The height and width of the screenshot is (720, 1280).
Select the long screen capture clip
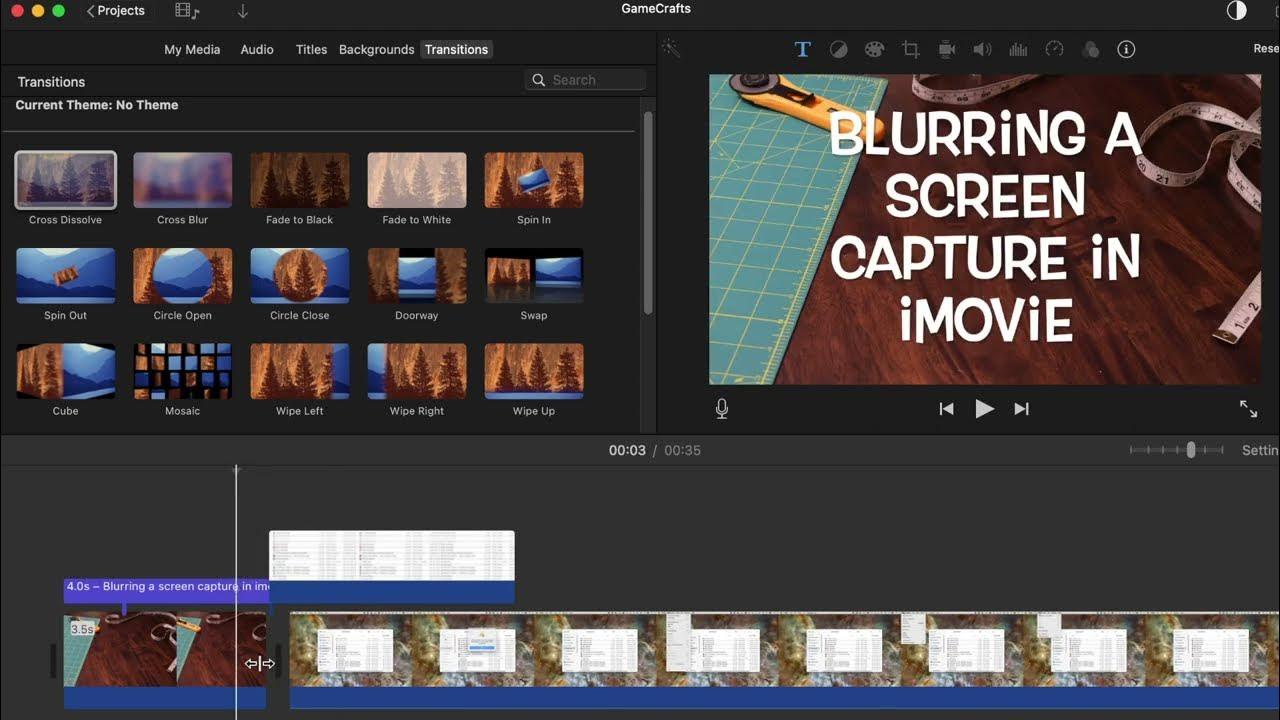pyautogui.click(x=784, y=660)
